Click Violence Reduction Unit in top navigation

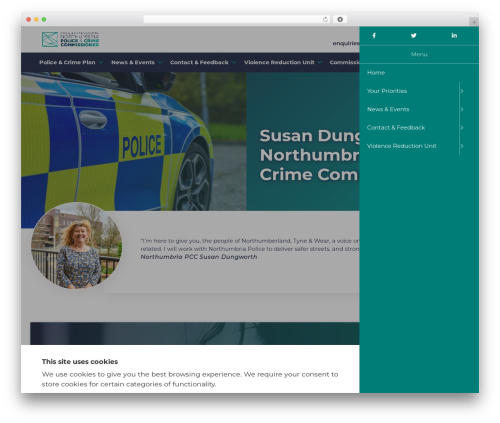point(279,62)
